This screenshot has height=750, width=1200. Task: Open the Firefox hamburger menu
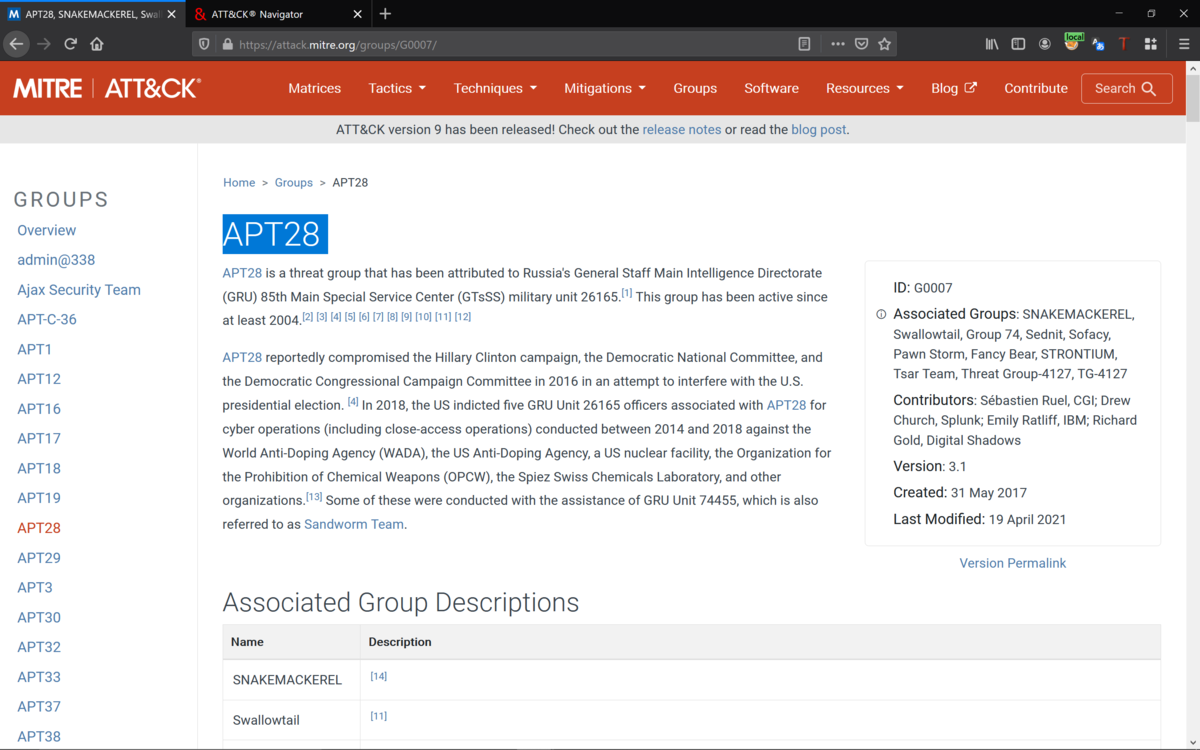point(1184,44)
